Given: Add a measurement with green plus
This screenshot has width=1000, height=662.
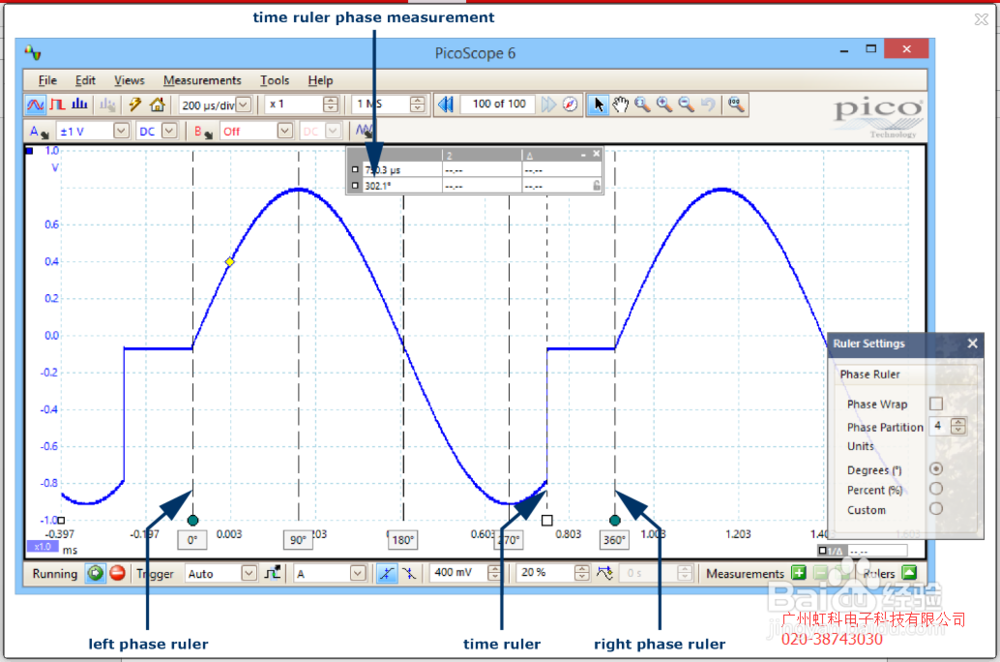Looking at the screenshot, I should click(798, 573).
